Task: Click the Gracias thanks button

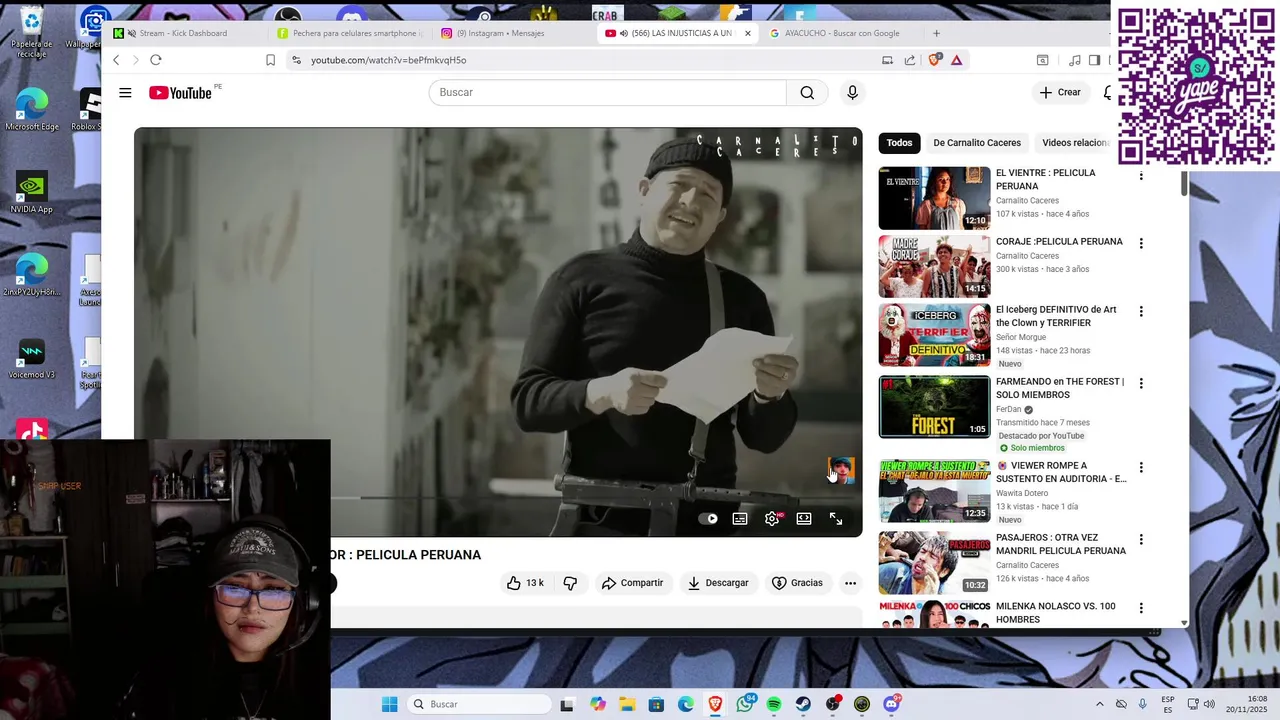Action: [797, 583]
